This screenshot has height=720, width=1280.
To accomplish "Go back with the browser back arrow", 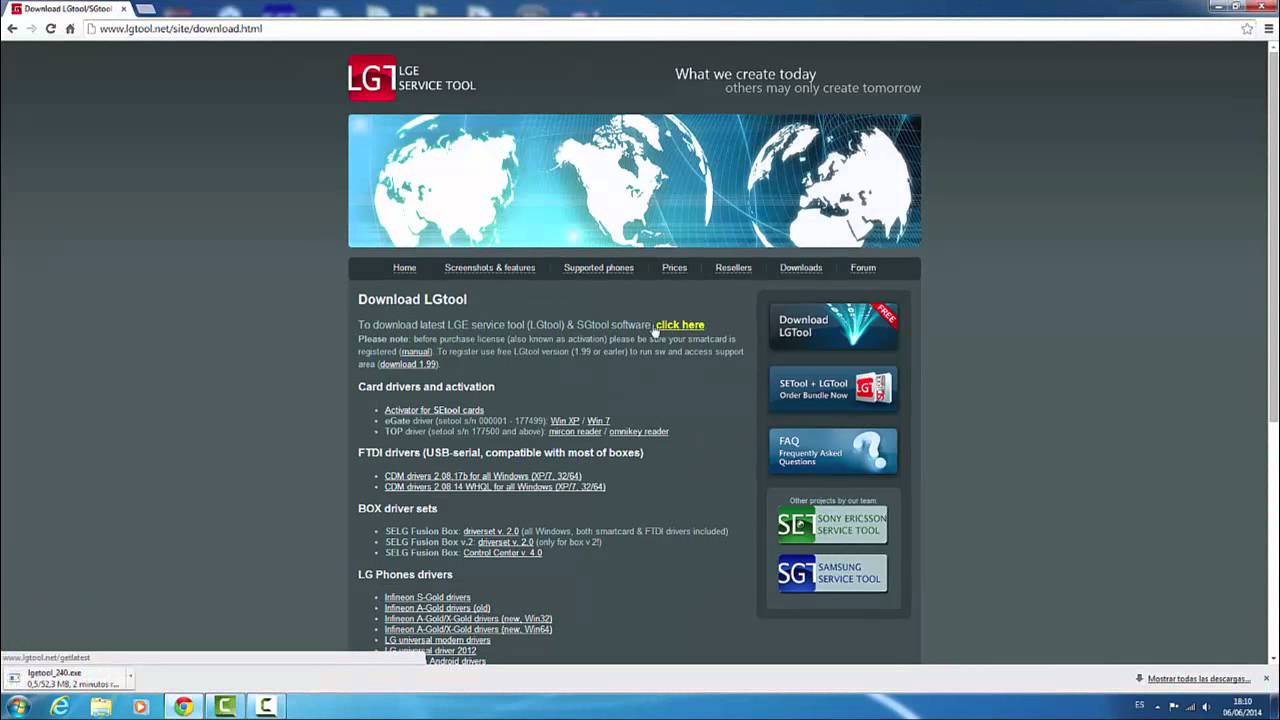I will coord(12,29).
